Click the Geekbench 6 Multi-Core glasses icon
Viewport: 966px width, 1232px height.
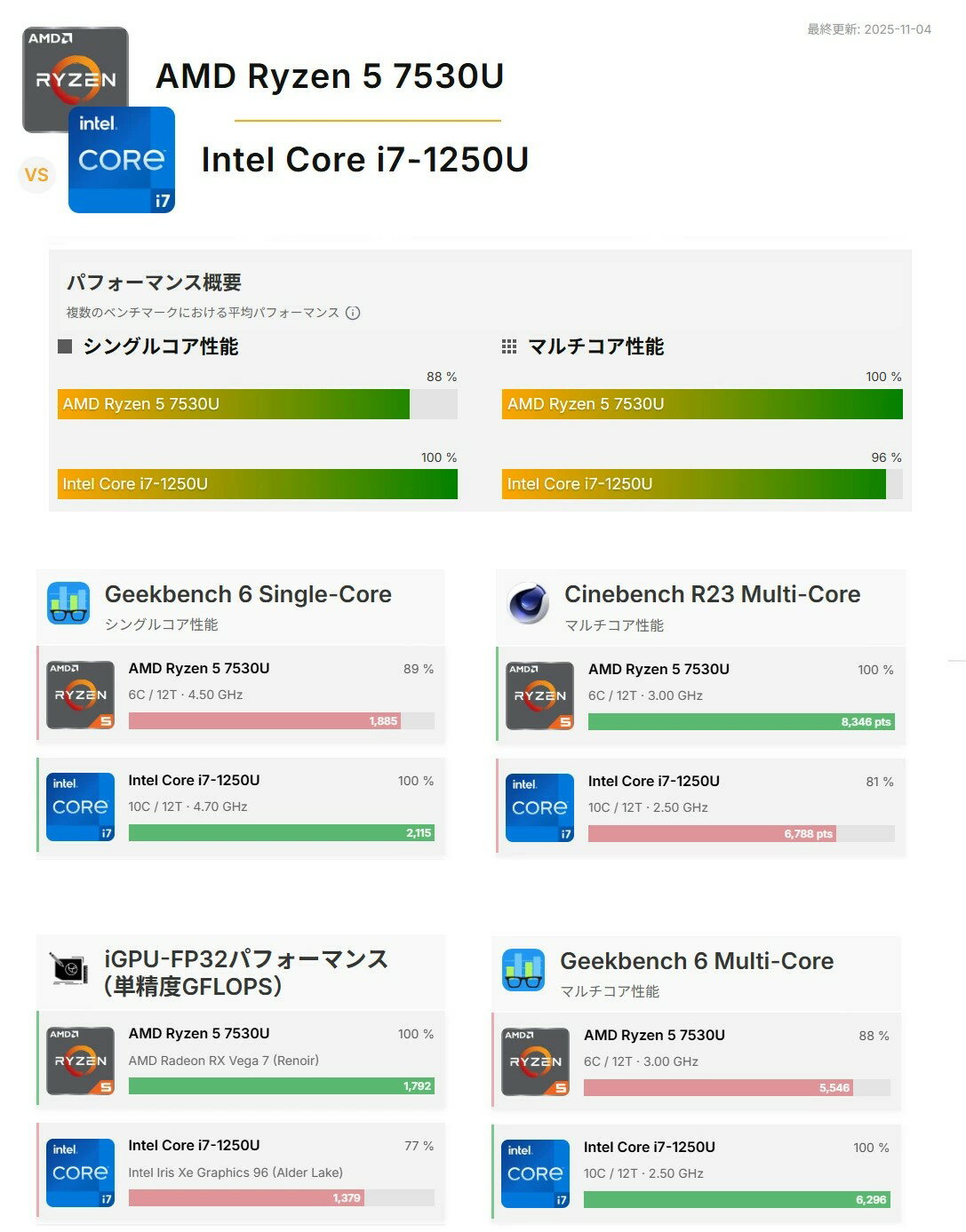click(523, 970)
